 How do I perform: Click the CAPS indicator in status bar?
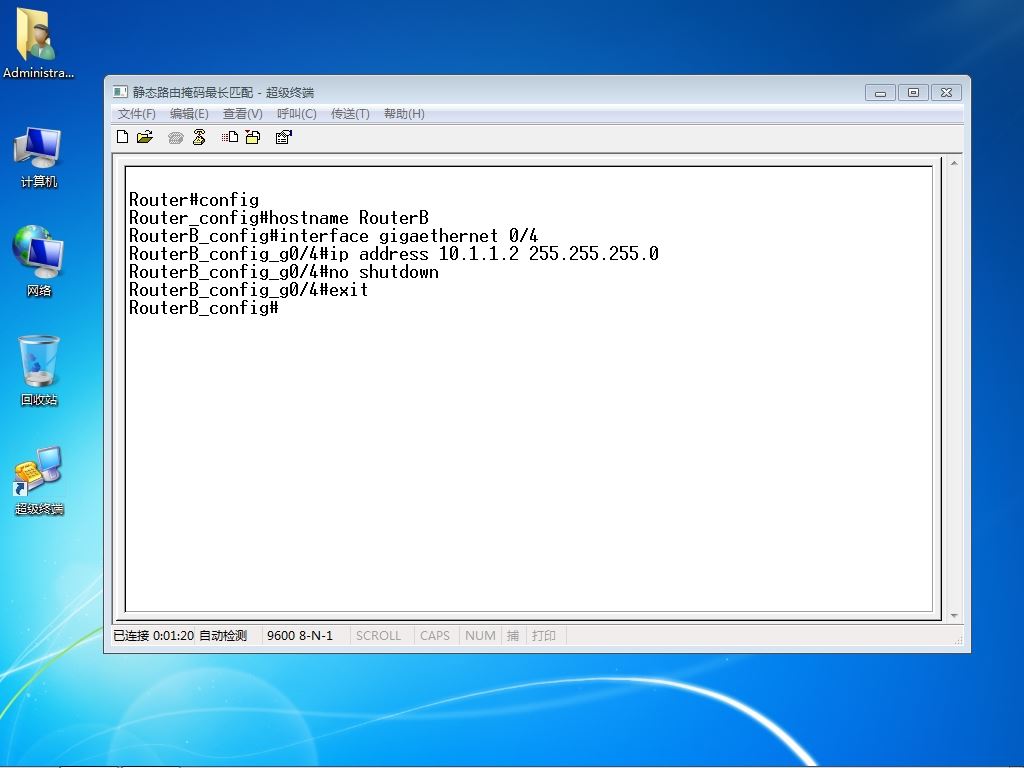coord(435,635)
